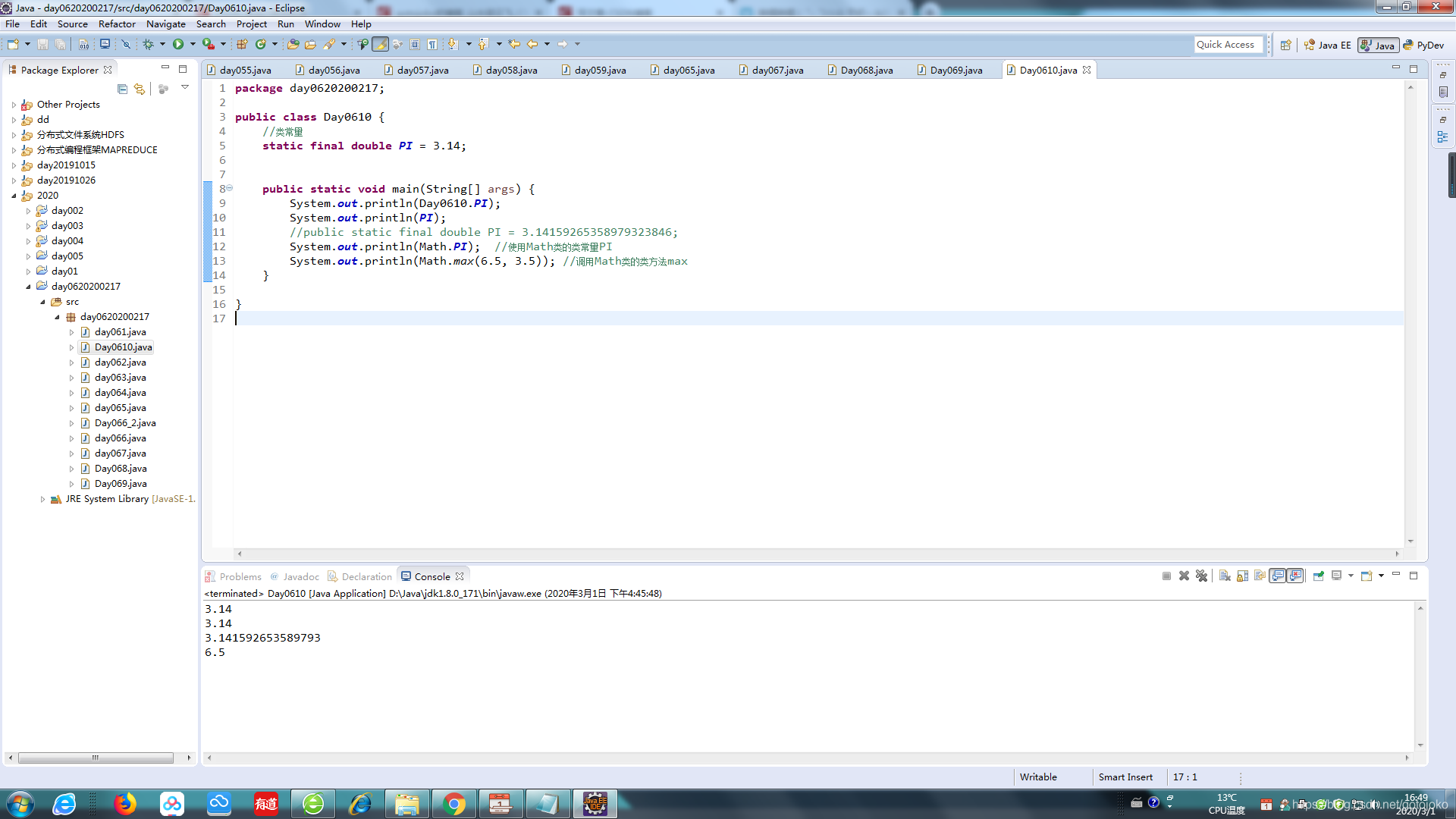The width and height of the screenshot is (1456, 819).
Task: Toggle Show Console on standard out change
Action: pos(1278,576)
